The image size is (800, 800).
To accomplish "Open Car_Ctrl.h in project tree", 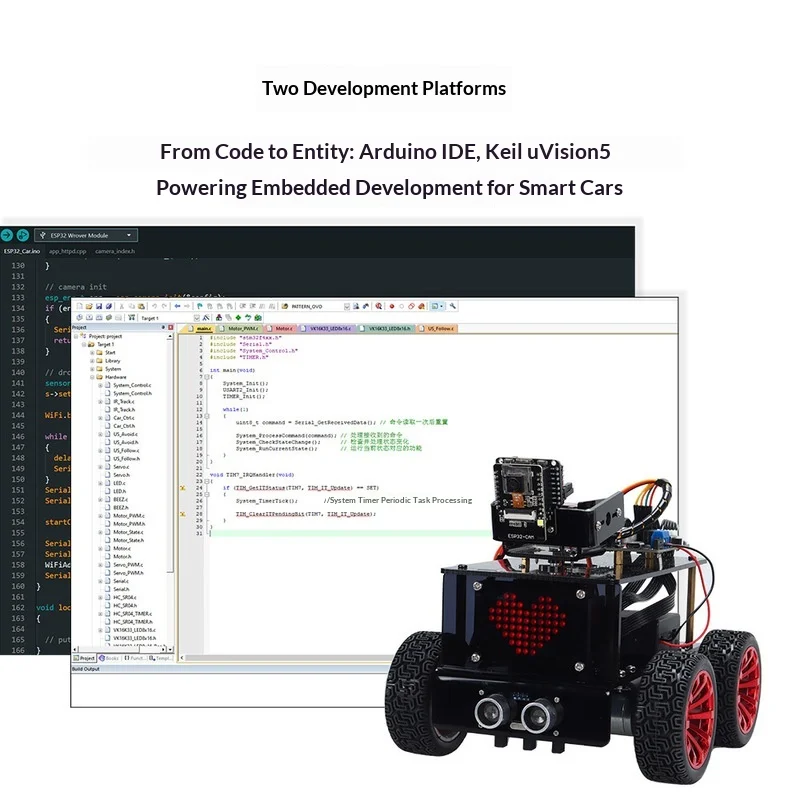I will click(x=124, y=426).
